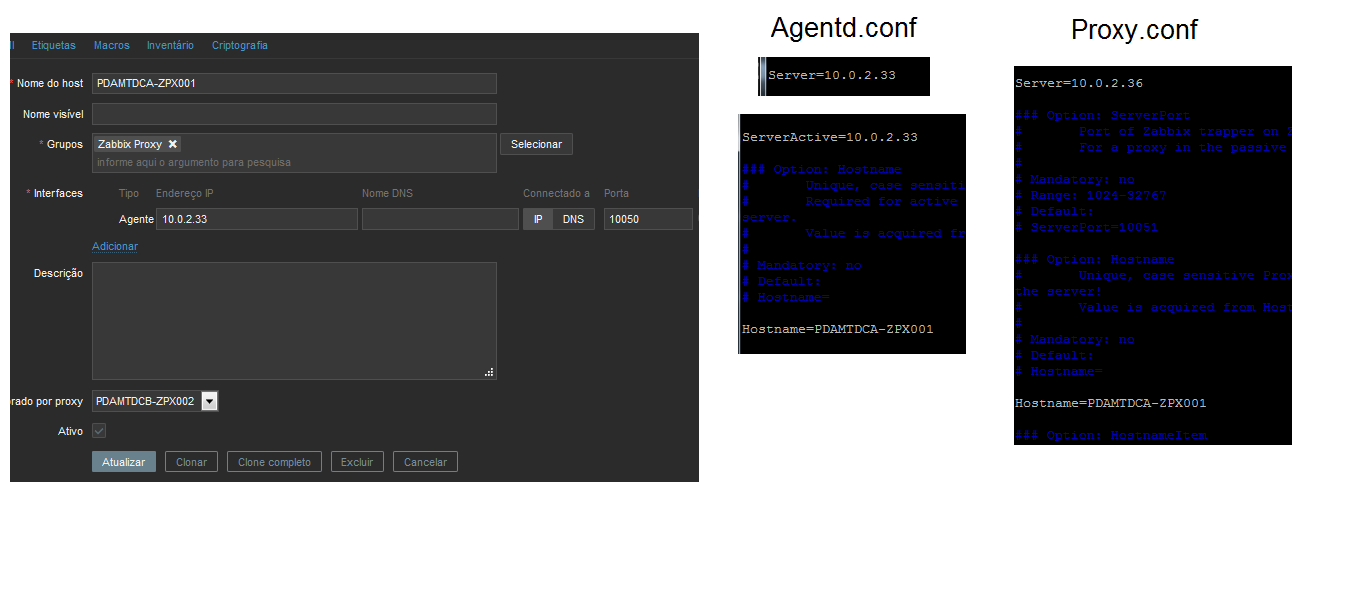The image size is (1360, 597).
Task: Open the Criptografia tab
Action: pos(239,45)
